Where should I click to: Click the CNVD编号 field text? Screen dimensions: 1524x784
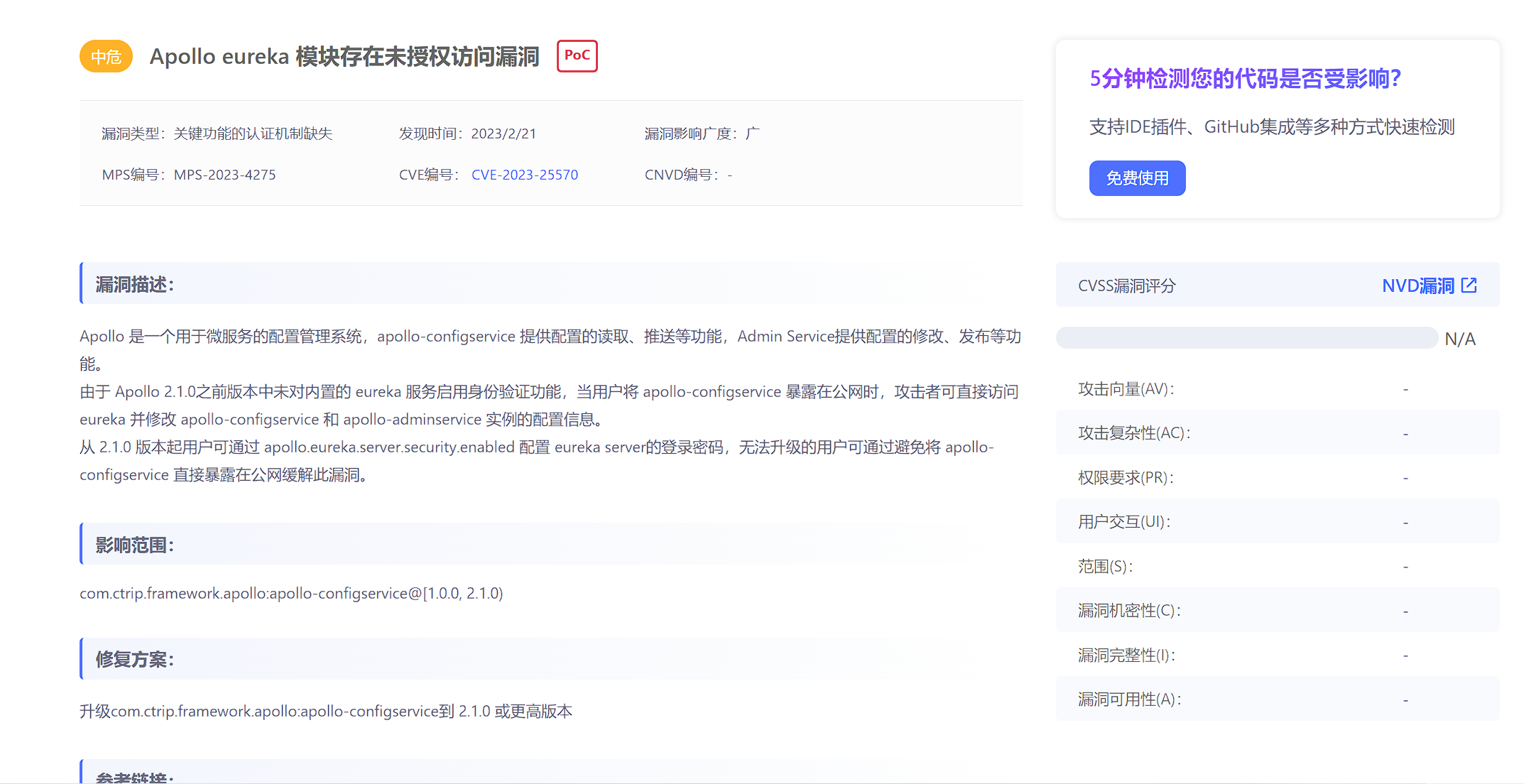tap(688, 175)
